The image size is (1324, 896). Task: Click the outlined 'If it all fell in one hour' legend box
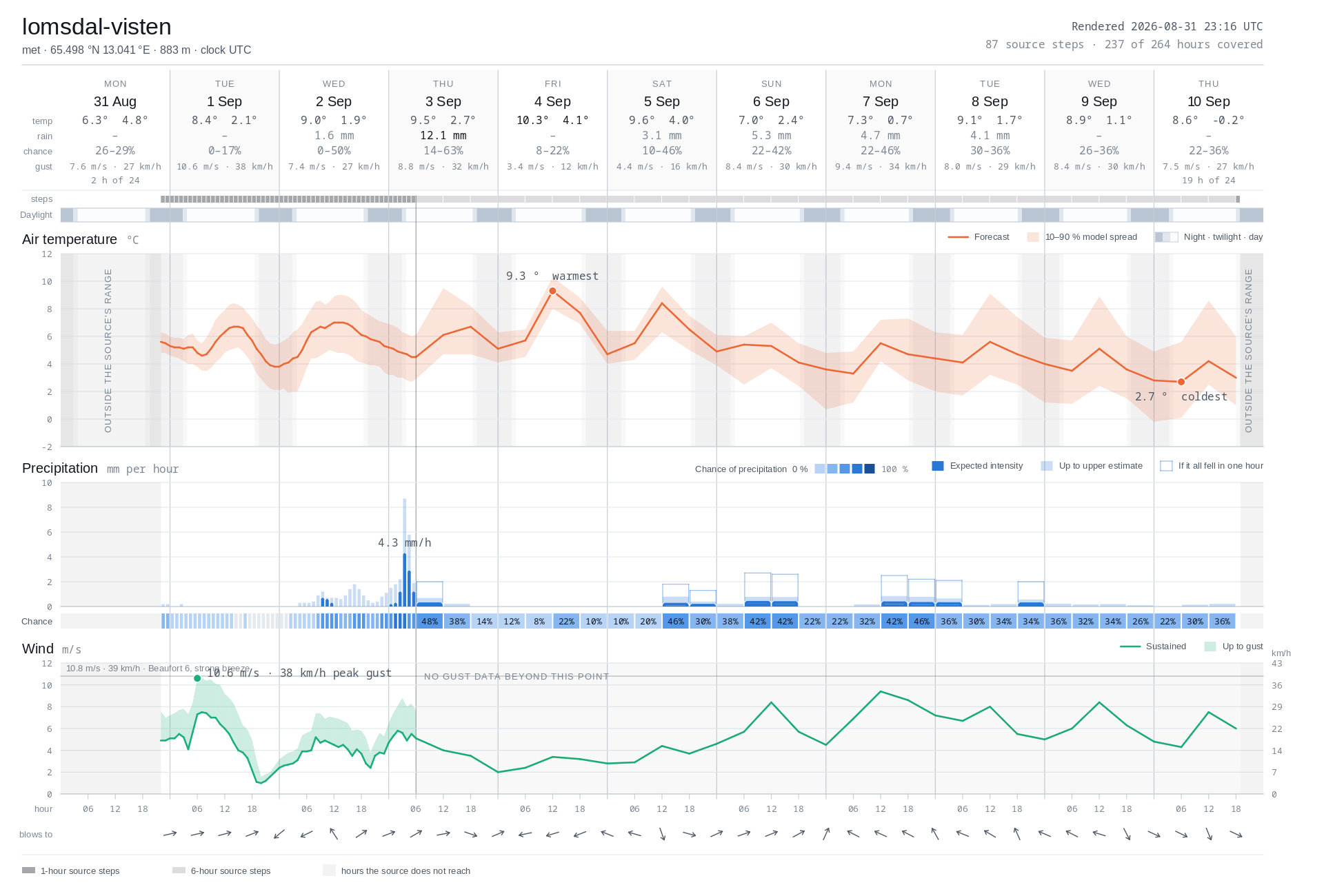click(1166, 466)
